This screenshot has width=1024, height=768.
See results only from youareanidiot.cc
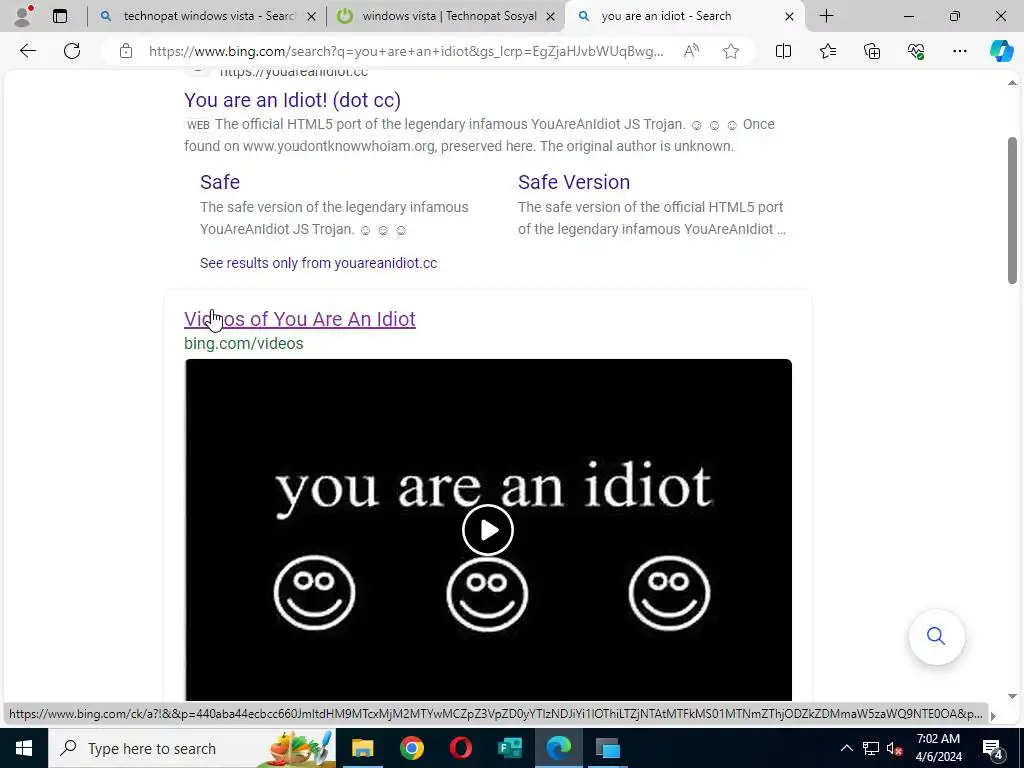319,263
